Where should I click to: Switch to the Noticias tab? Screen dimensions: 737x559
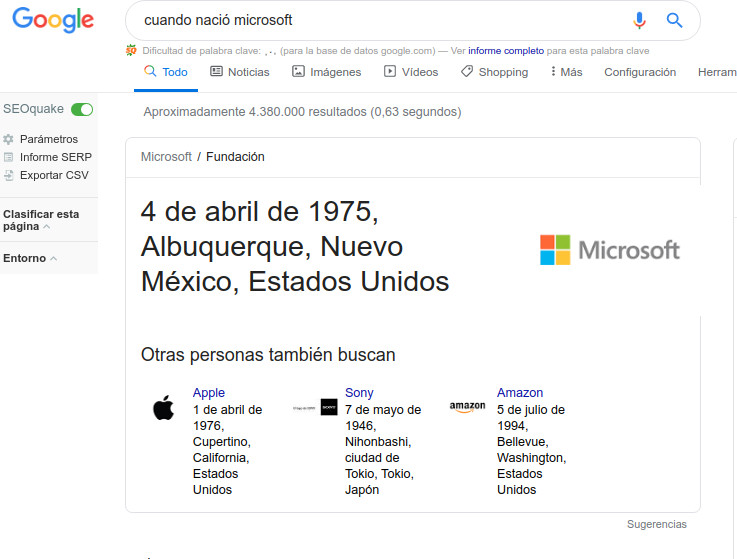point(240,72)
